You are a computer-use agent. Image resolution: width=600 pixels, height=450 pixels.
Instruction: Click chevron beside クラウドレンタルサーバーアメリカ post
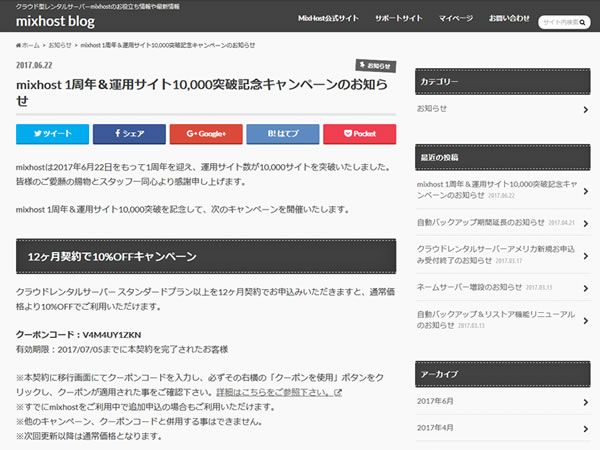(x=586, y=256)
